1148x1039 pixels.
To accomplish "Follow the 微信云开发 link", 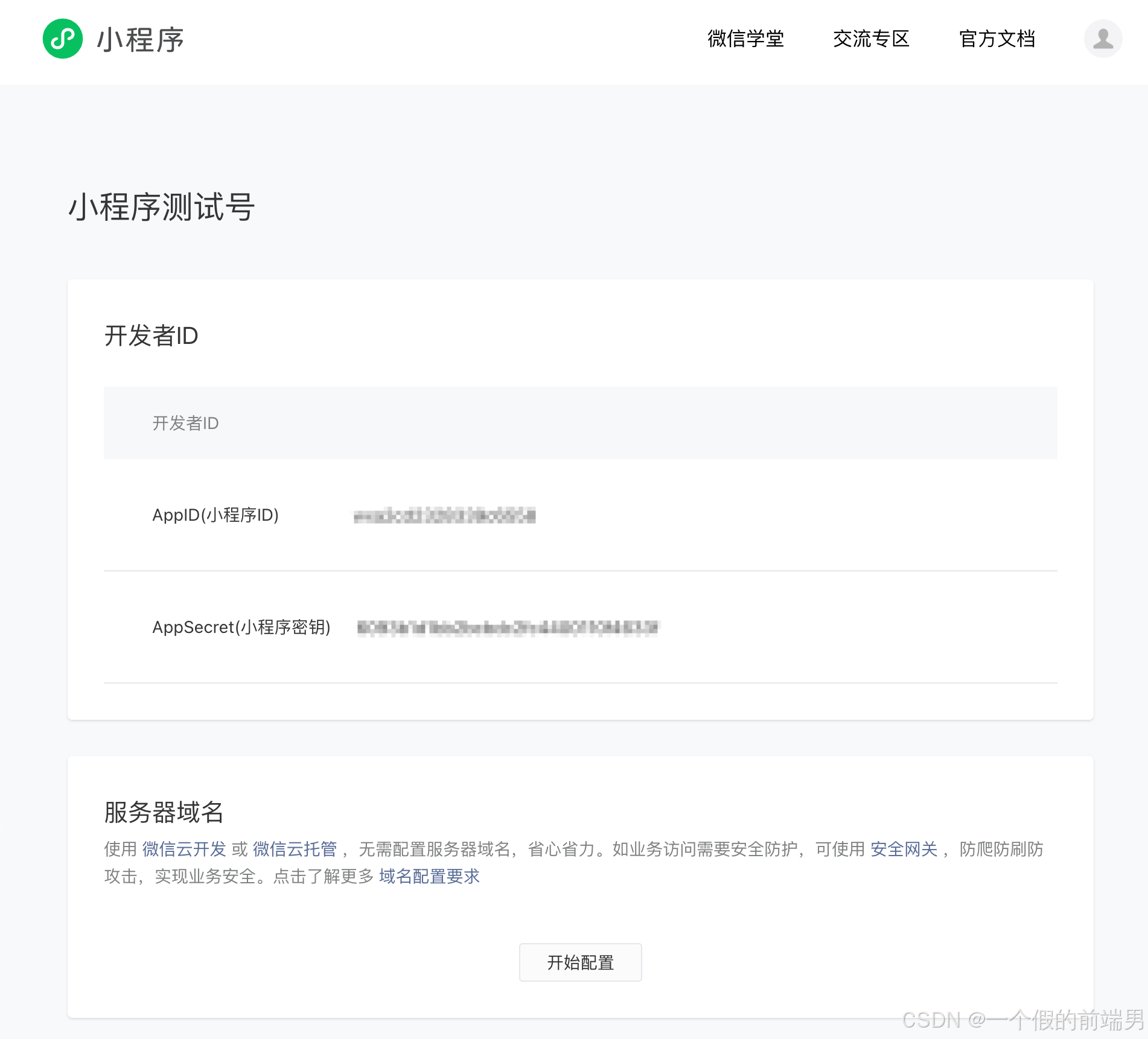I will click(x=184, y=849).
